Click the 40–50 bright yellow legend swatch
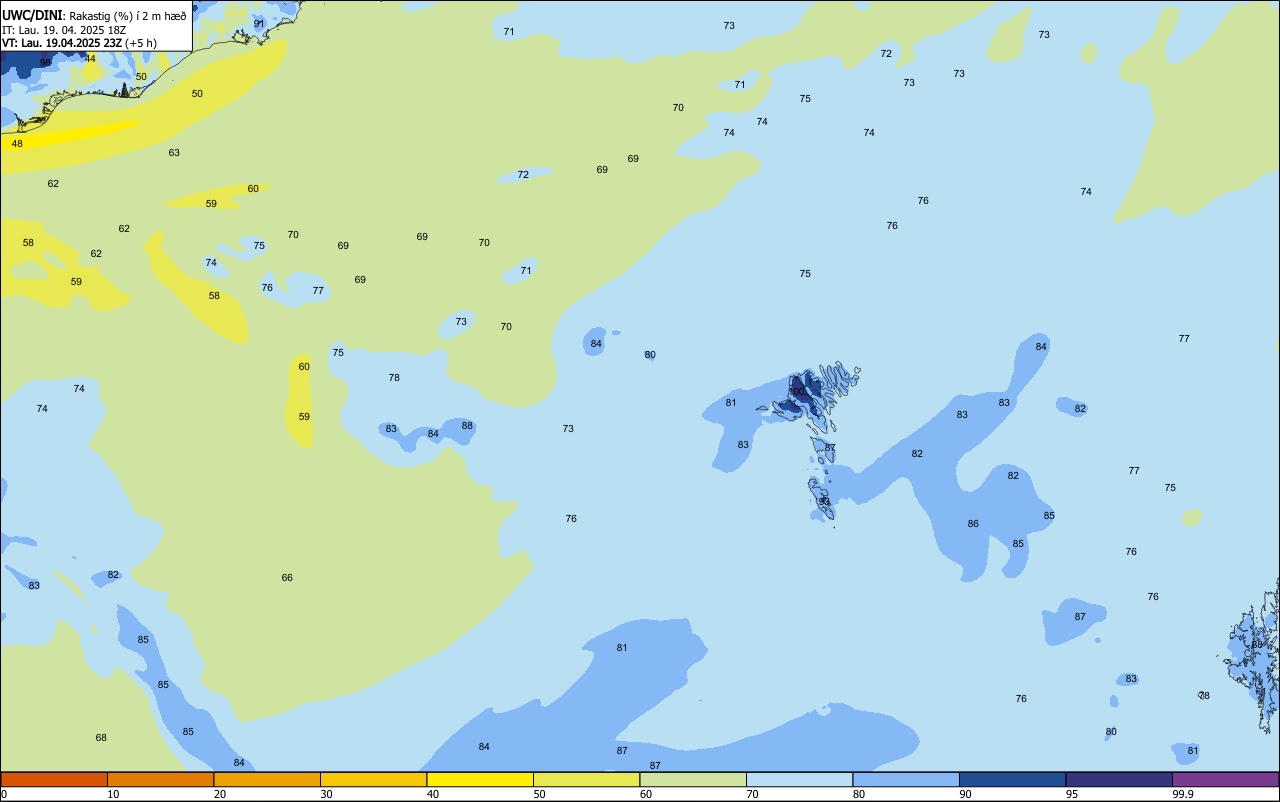The width and height of the screenshot is (1280, 802). 480,779
